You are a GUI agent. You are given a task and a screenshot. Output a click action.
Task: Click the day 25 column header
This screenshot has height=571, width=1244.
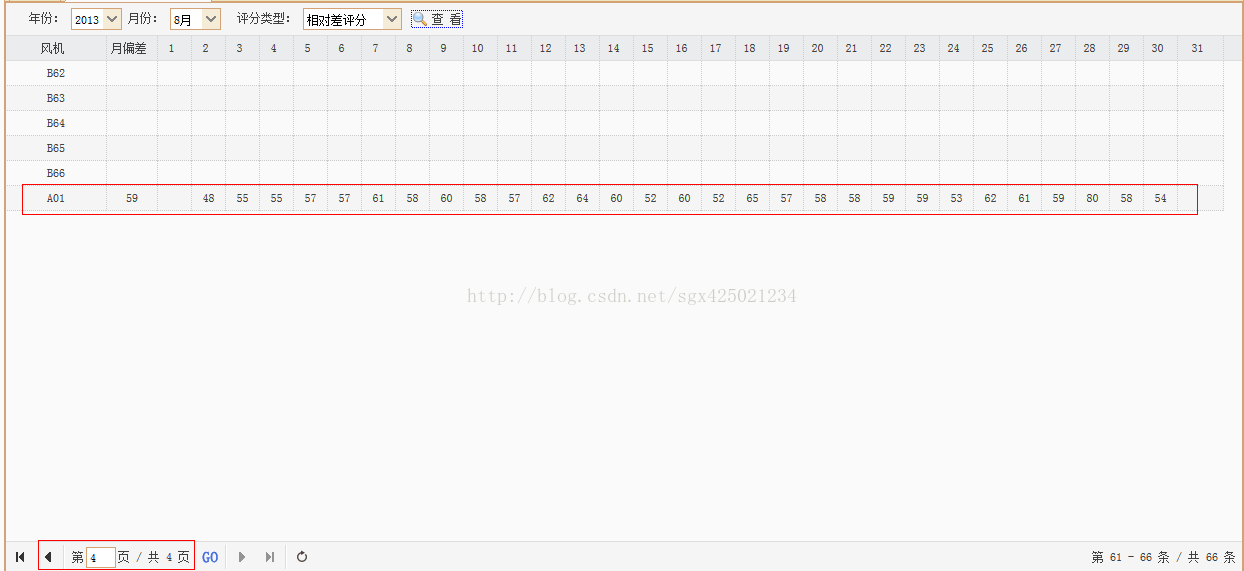click(988, 48)
